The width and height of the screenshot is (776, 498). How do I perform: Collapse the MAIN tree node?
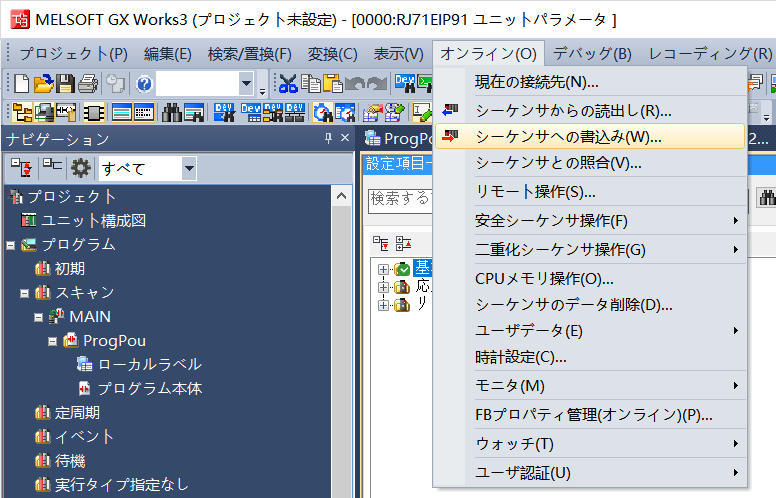click(38, 317)
